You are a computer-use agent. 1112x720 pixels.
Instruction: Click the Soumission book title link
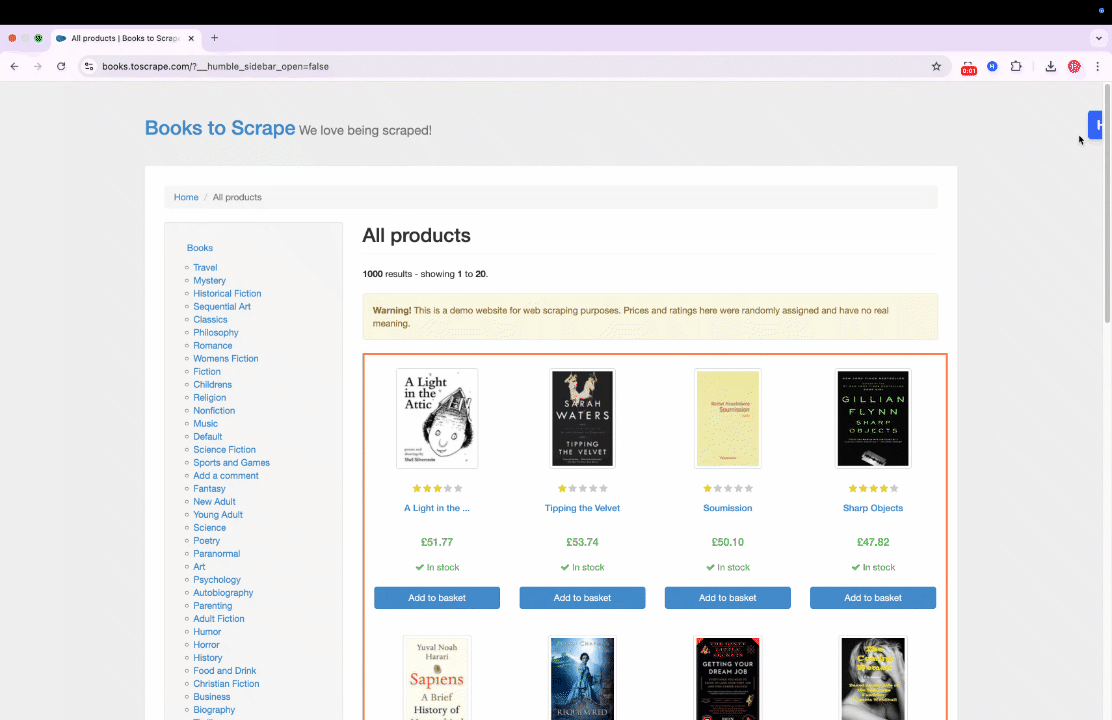click(x=727, y=508)
